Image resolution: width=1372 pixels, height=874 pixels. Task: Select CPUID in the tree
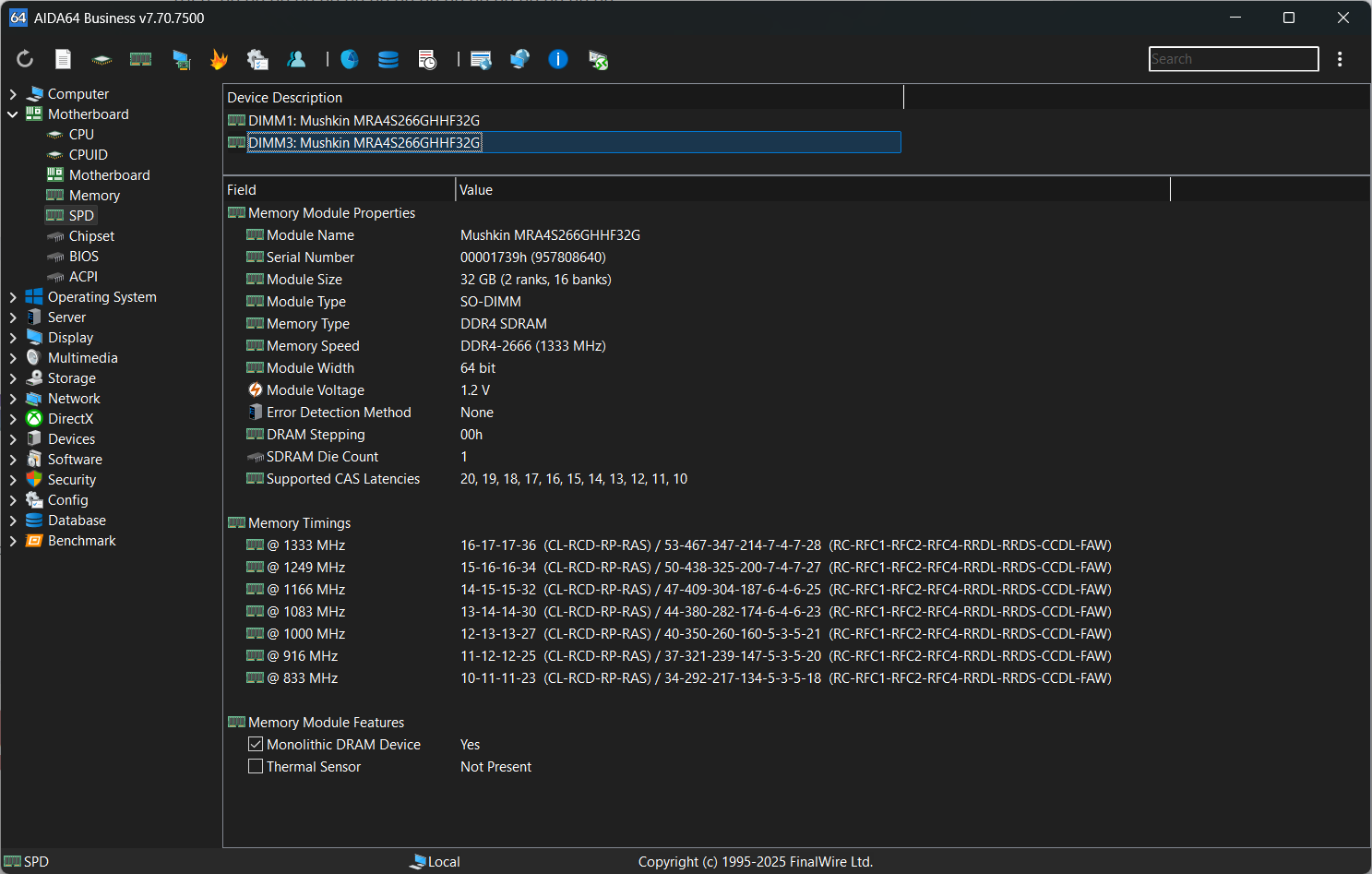click(x=88, y=155)
